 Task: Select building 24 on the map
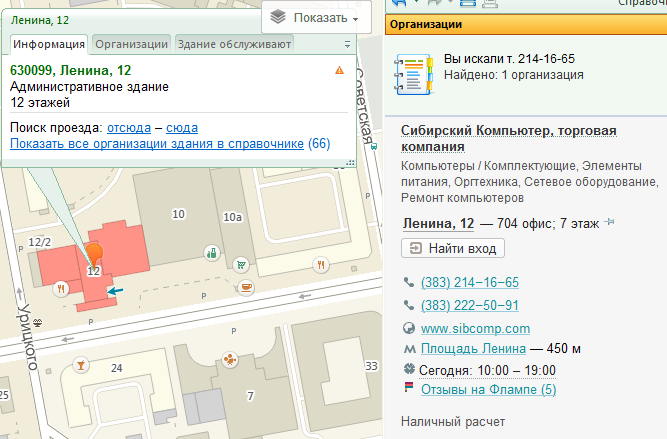point(117,368)
